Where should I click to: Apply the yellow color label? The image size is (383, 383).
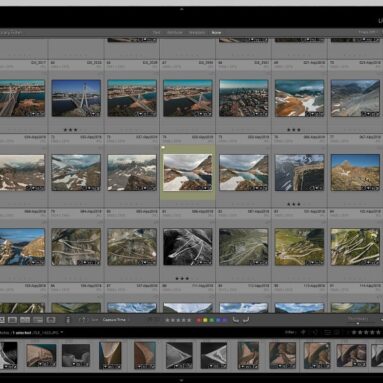tap(205, 320)
